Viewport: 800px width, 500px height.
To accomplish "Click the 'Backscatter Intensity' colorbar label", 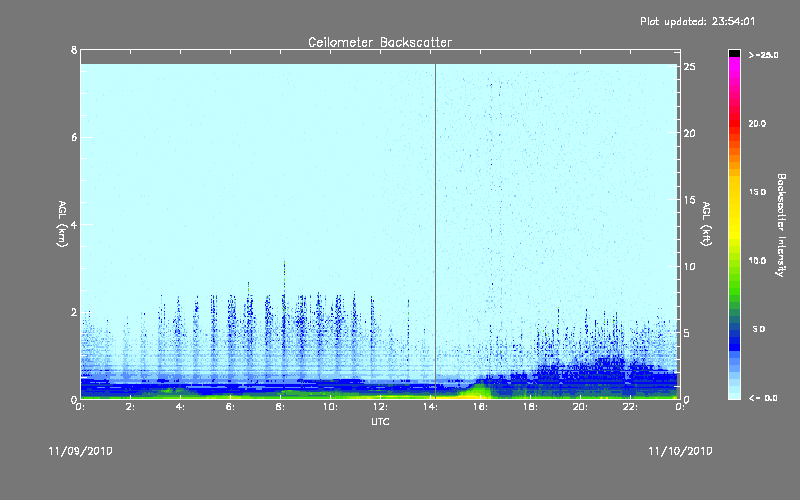I will tap(781, 225).
